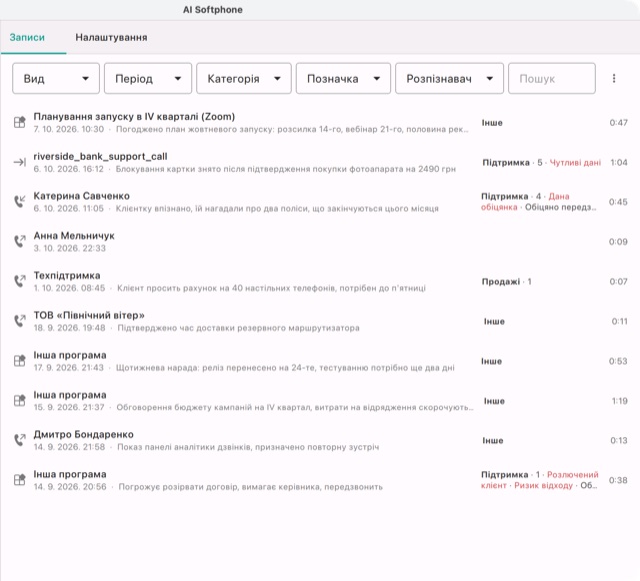Click the Ризик відходу tag
This screenshot has height=581, width=640.
pyautogui.click(x=543, y=485)
